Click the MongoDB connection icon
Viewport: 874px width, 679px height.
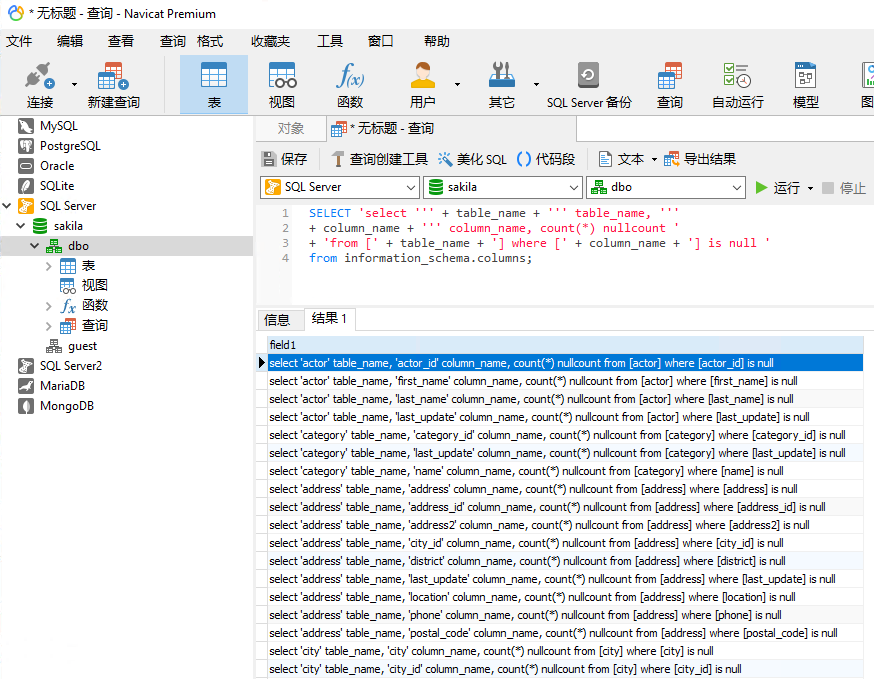click(26, 406)
